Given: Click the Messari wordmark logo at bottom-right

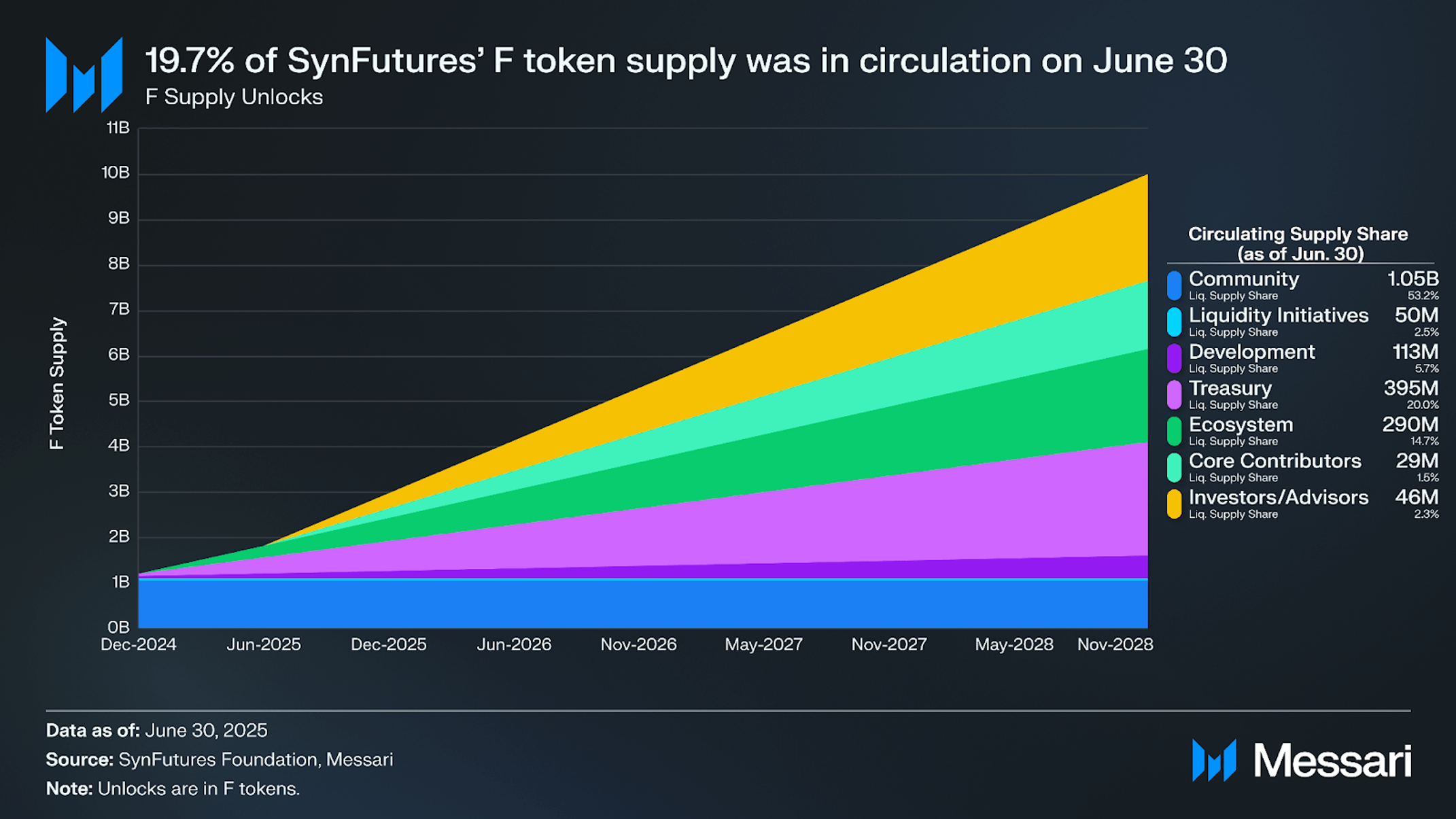Looking at the screenshot, I should click(x=1302, y=761).
